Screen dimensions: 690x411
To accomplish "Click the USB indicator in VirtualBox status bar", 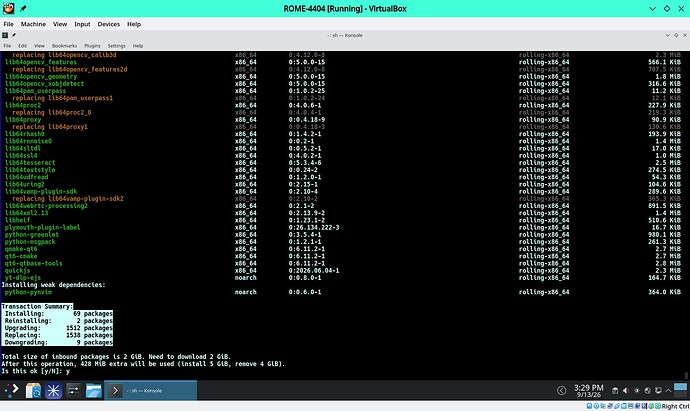I will [x=617, y=406].
